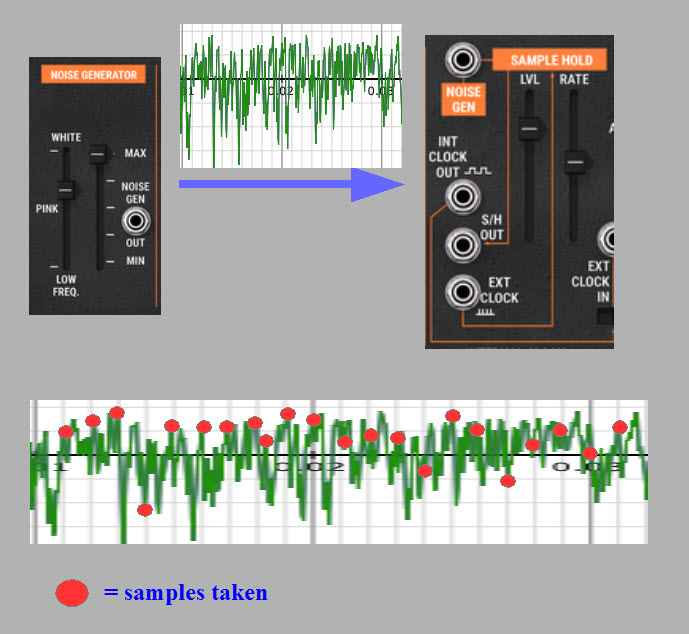Click the NOISE GEN orange label in Sample Hold

click(x=464, y=99)
